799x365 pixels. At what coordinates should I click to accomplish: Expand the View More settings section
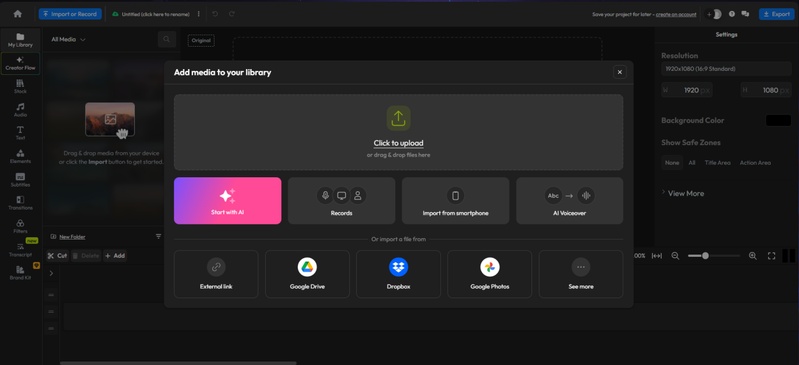[683, 193]
